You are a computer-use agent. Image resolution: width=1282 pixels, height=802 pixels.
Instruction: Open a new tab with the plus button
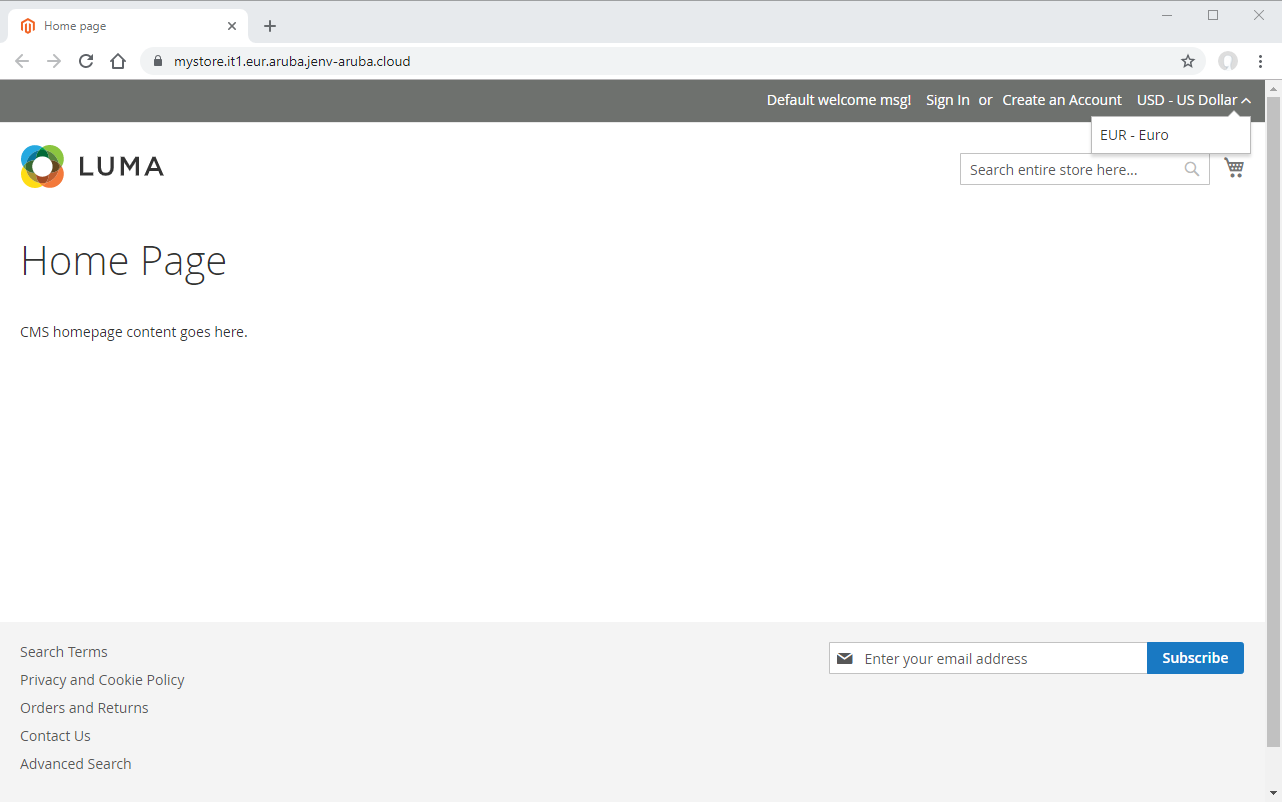(x=270, y=26)
